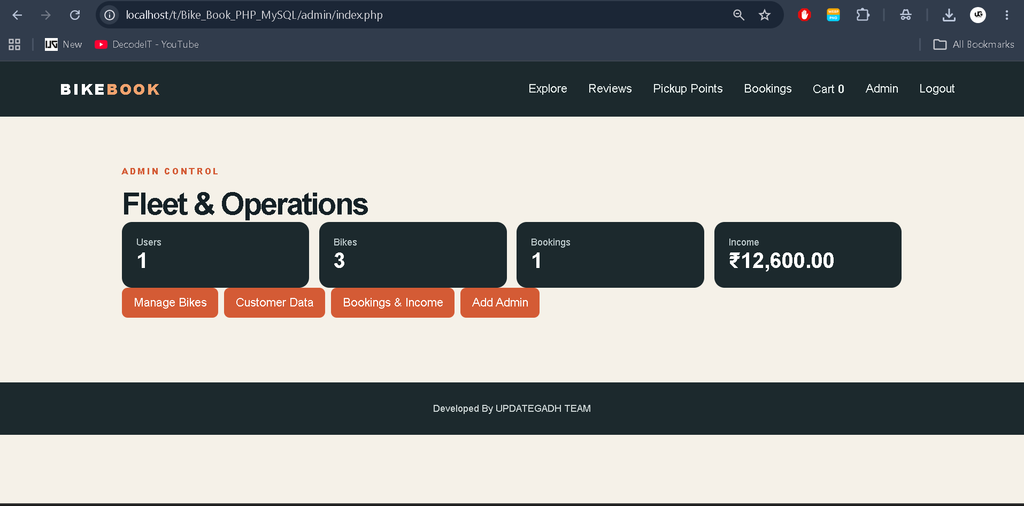Open the Extensions puzzle piece icon

click(863, 15)
